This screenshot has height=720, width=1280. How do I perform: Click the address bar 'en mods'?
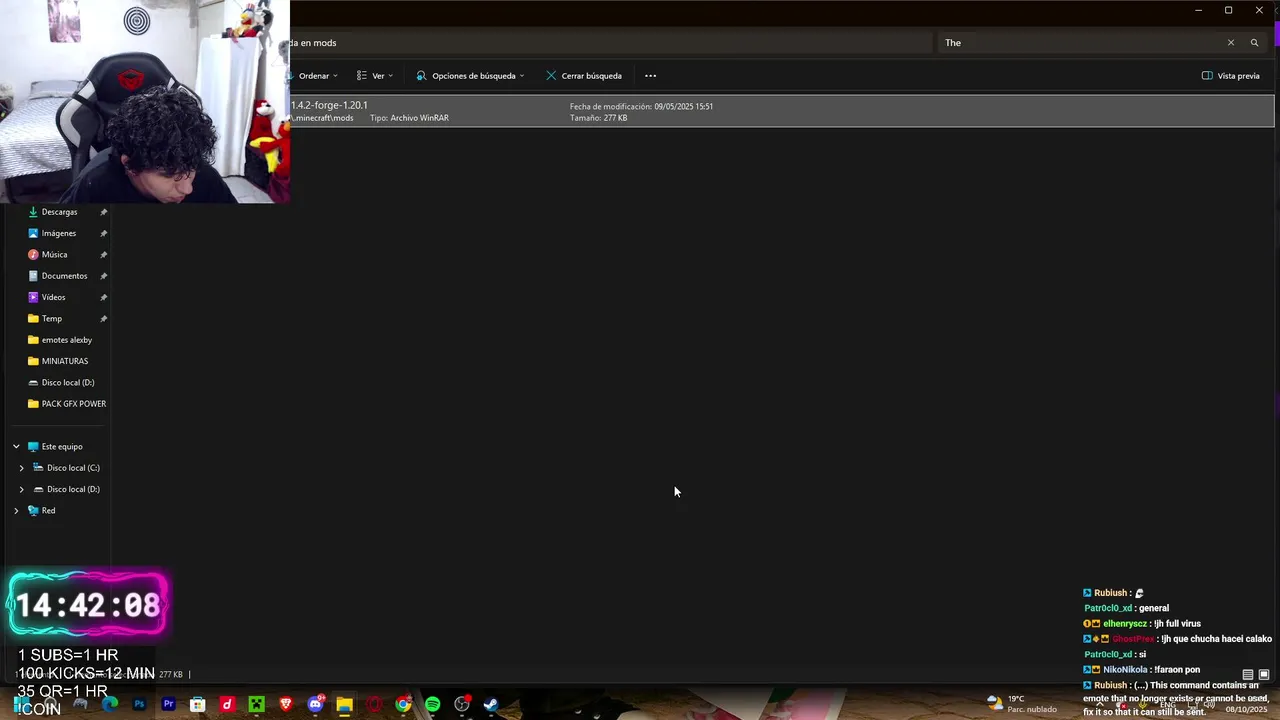(x=610, y=43)
